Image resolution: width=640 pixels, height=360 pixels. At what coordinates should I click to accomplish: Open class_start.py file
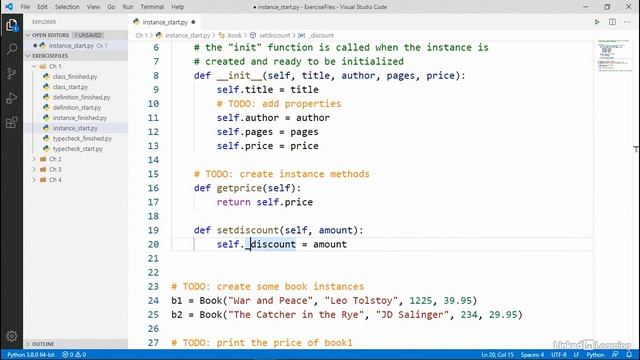tap(71, 87)
